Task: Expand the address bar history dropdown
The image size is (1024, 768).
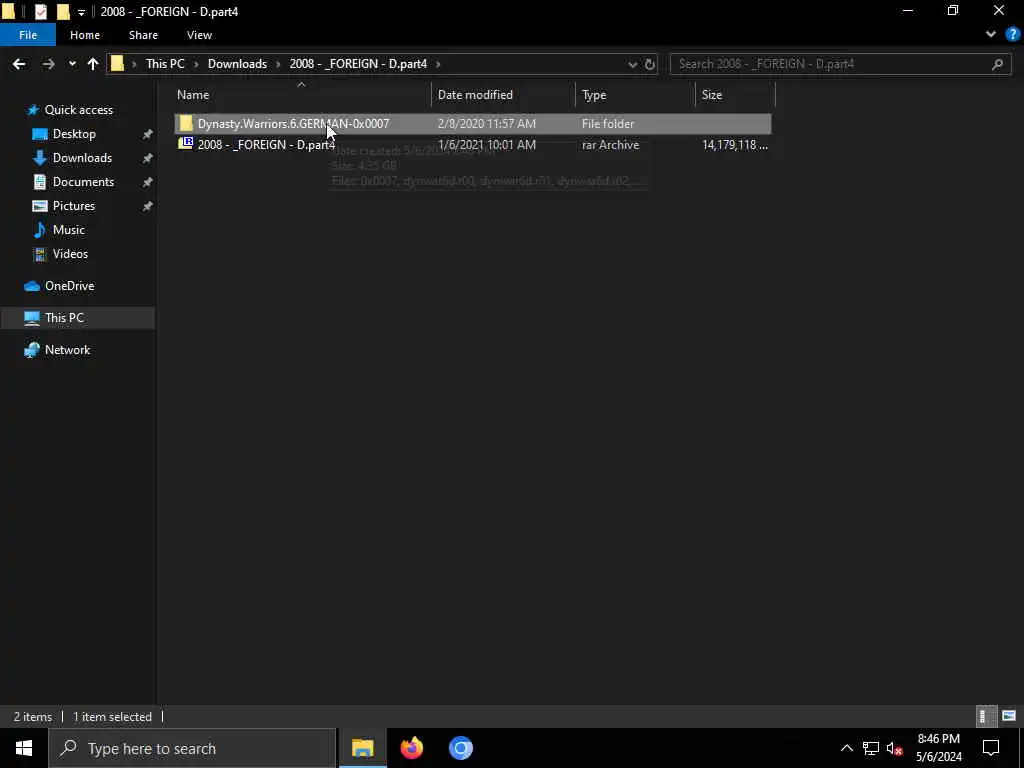Action: 632,64
